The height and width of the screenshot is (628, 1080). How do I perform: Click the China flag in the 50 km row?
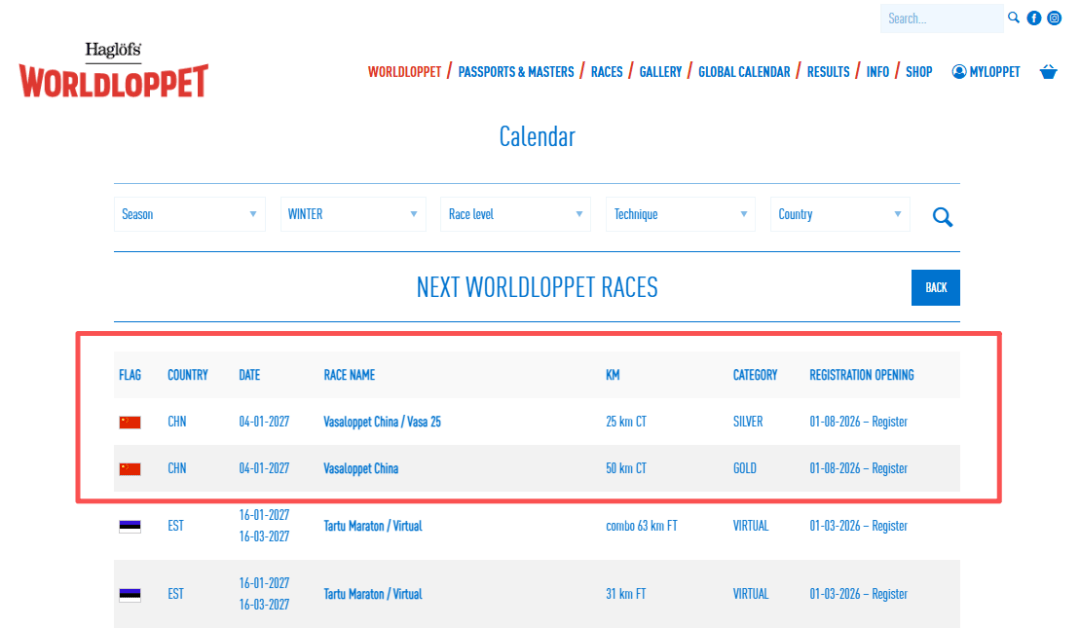point(129,469)
